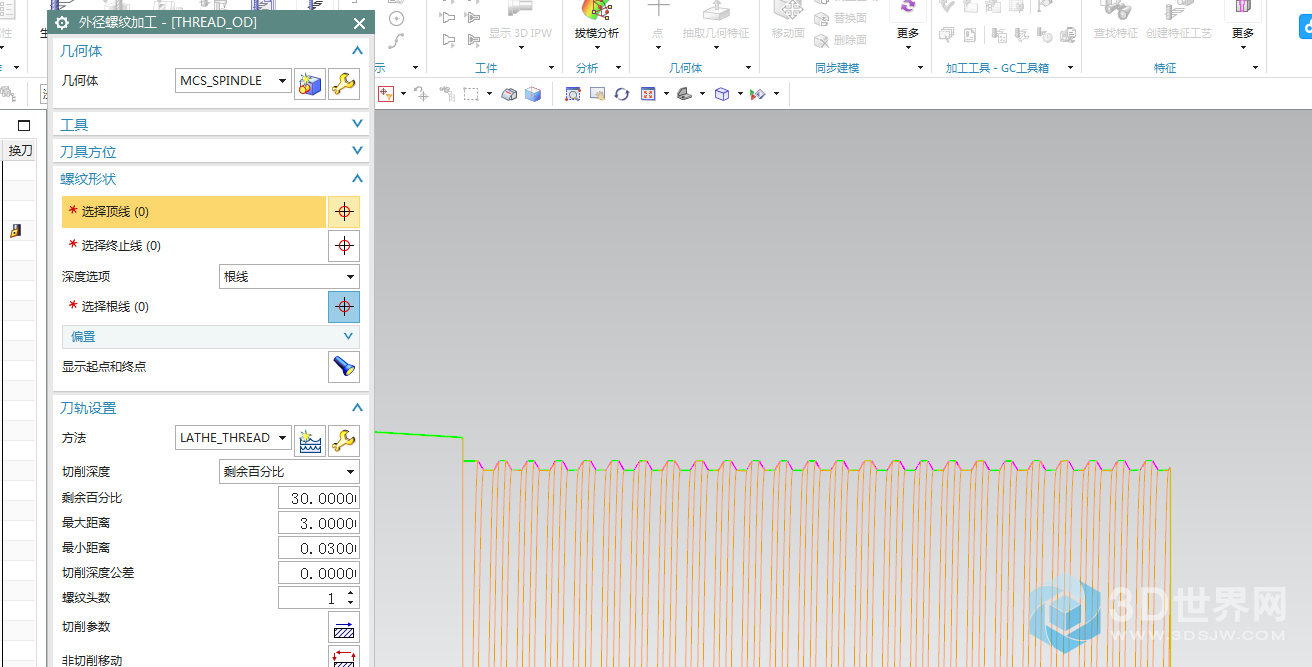Click the remaining percent field showing 30.0000
Image resolution: width=1312 pixels, height=667 pixels.
tap(318, 498)
